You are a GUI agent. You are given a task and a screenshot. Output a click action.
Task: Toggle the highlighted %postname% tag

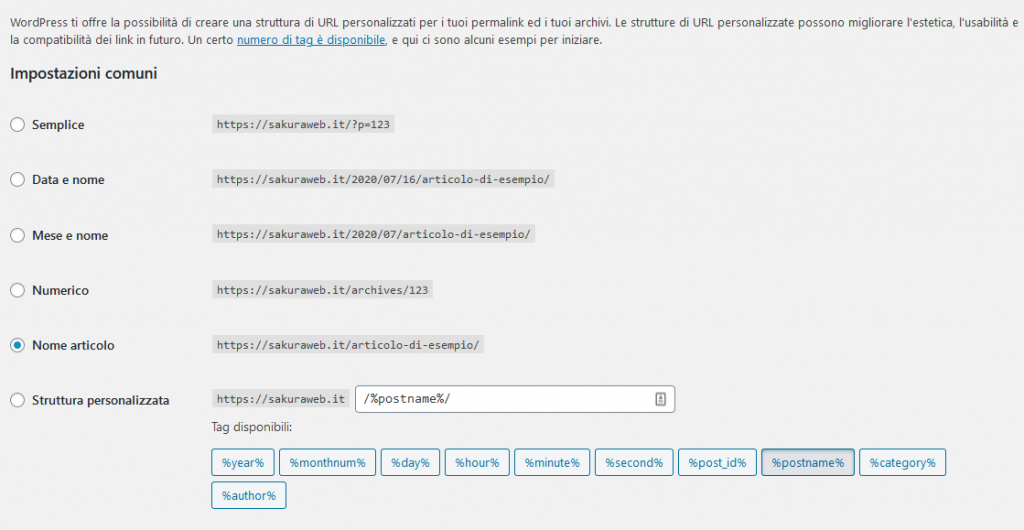click(x=808, y=463)
